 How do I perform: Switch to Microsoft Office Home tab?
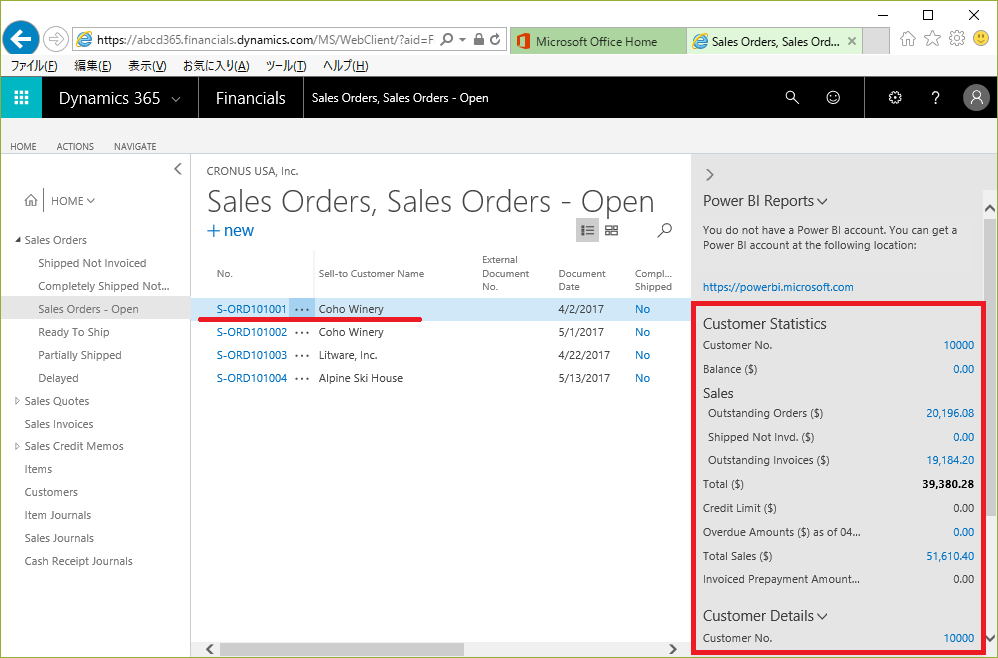point(598,41)
